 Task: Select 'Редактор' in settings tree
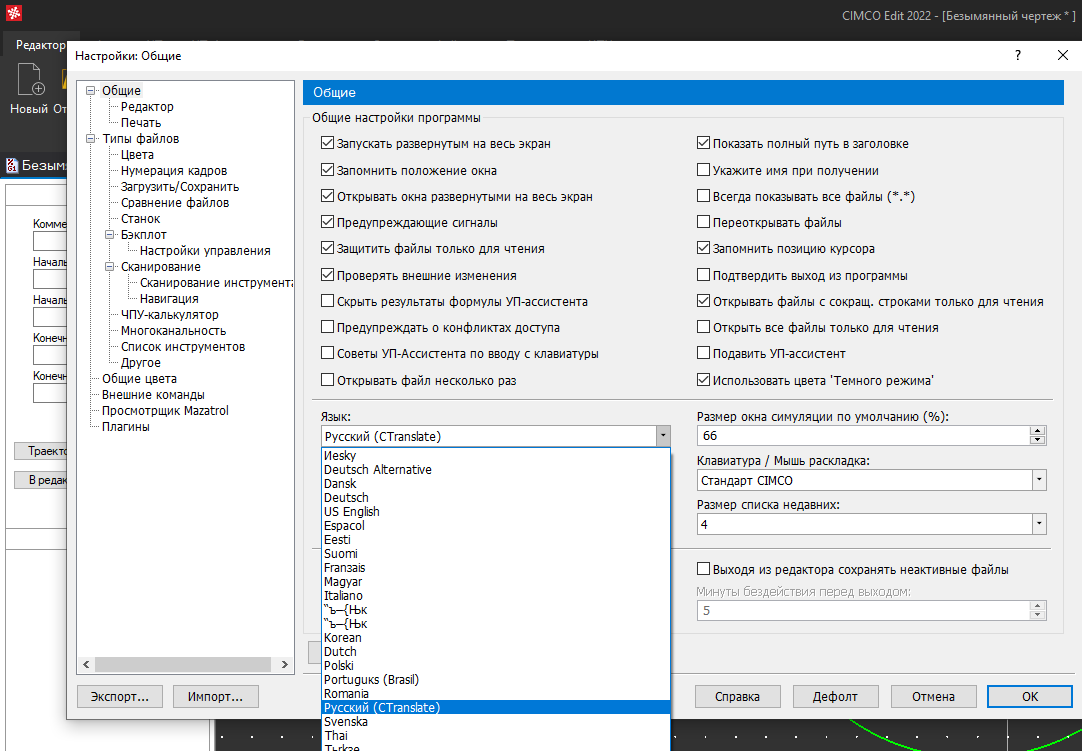147,106
